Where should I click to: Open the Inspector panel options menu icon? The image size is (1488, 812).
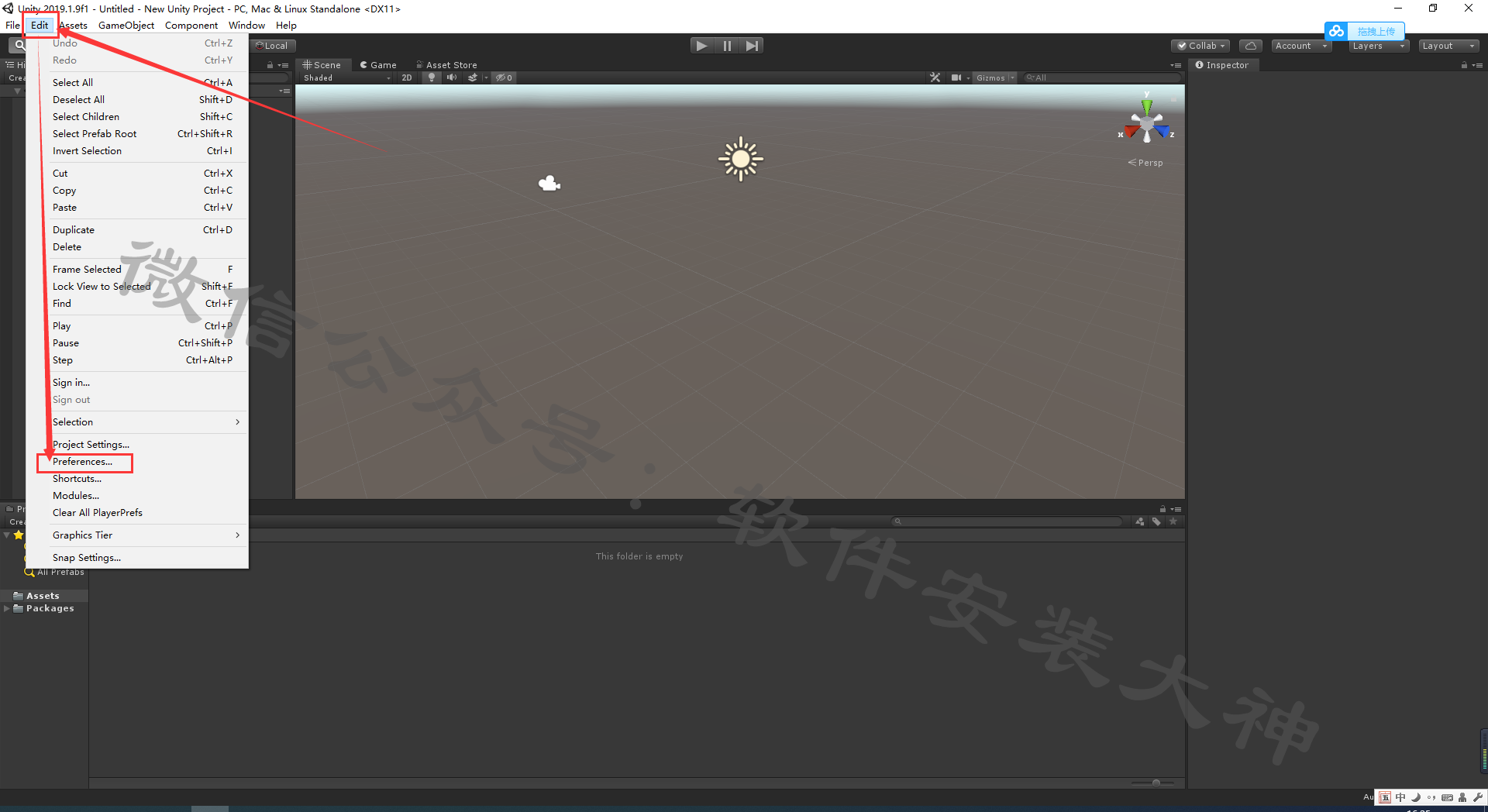point(1477,65)
